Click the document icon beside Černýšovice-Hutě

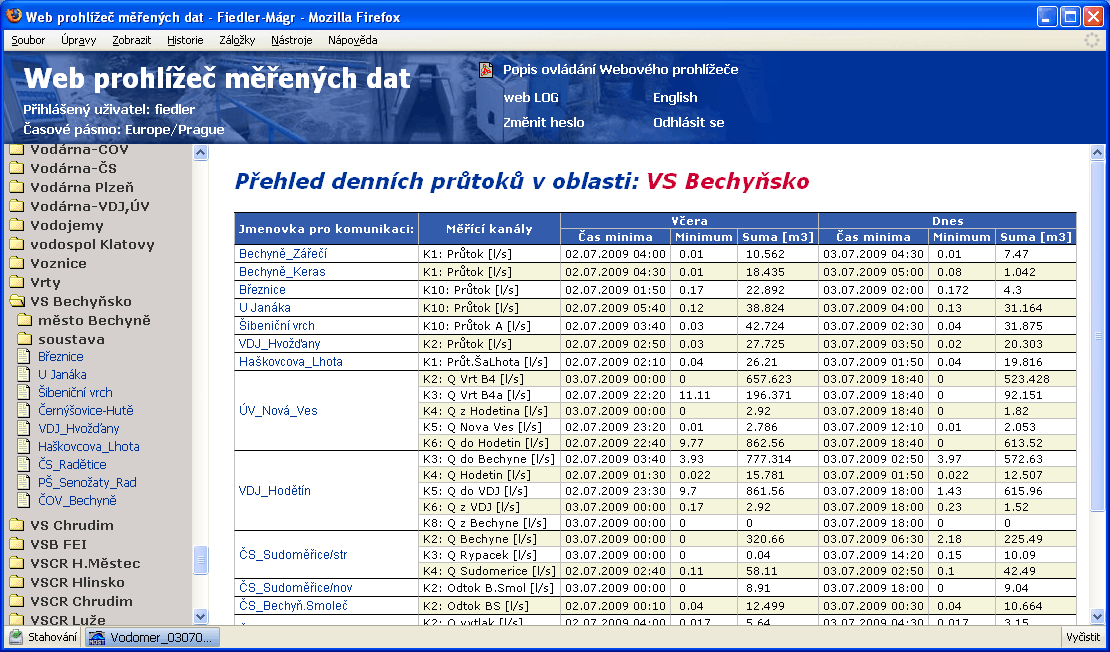coord(24,411)
